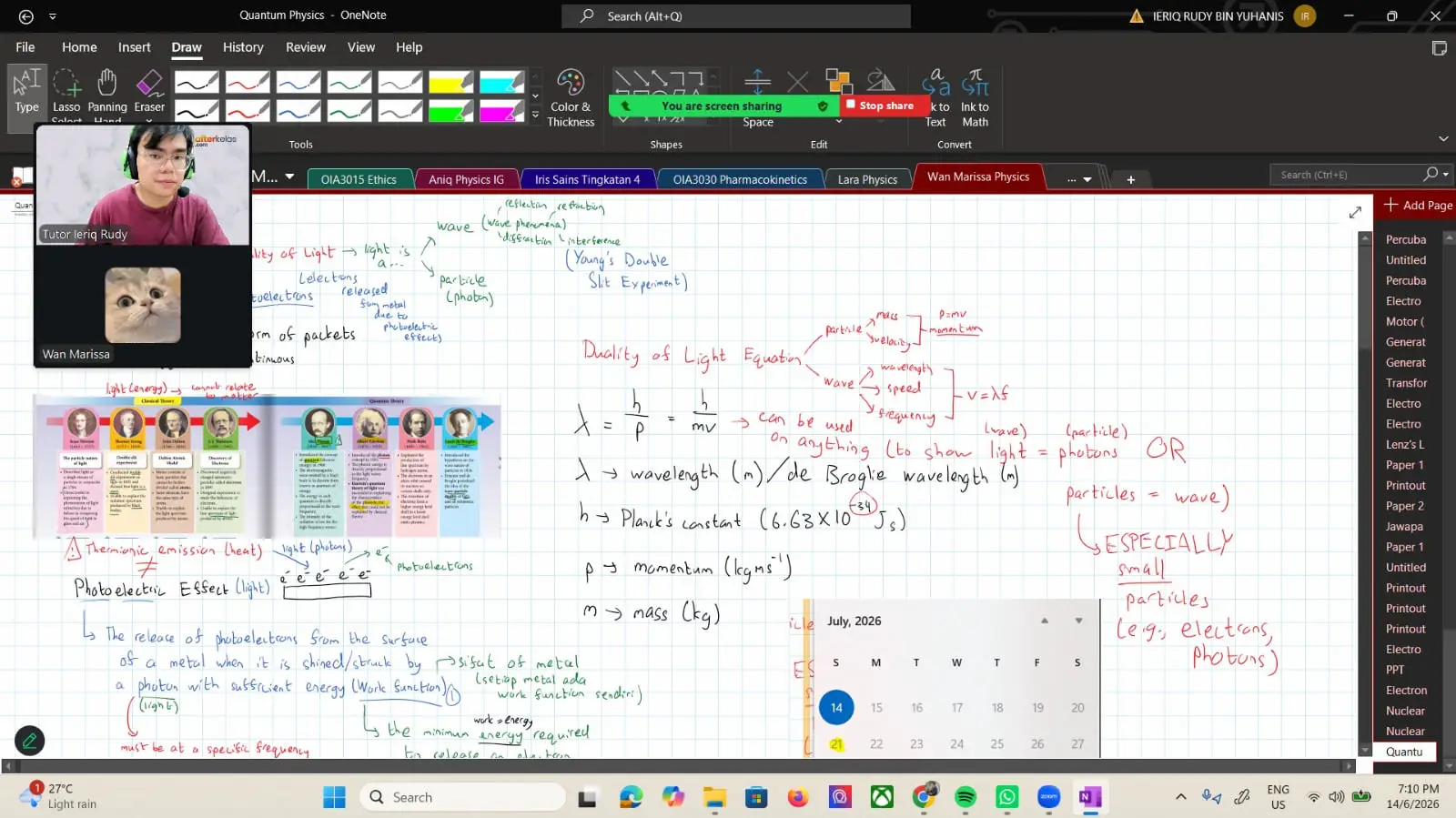Click the Wan Marissa video thumbnail
This screenshot has width=1456, height=818.
[142, 307]
